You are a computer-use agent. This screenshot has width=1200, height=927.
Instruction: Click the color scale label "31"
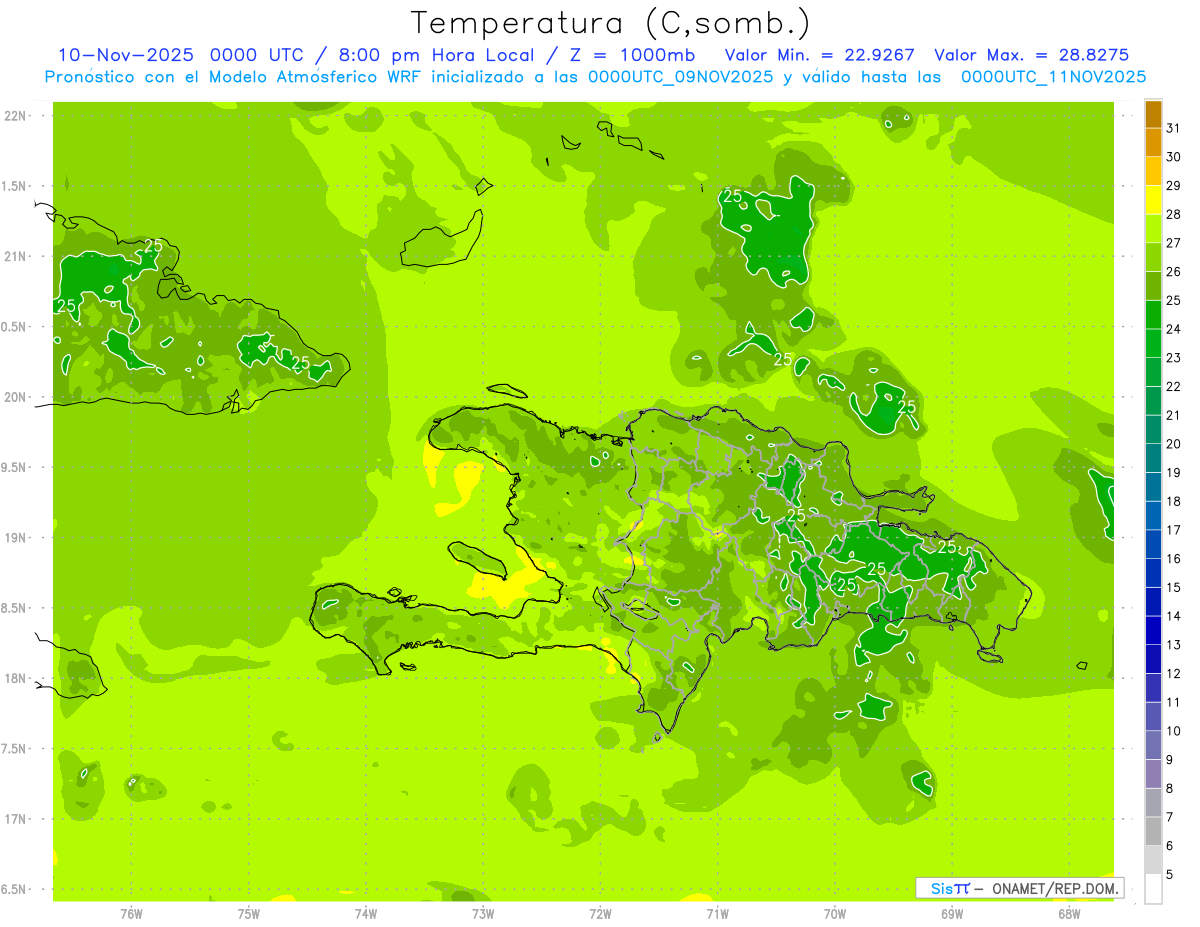pos(1174,128)
